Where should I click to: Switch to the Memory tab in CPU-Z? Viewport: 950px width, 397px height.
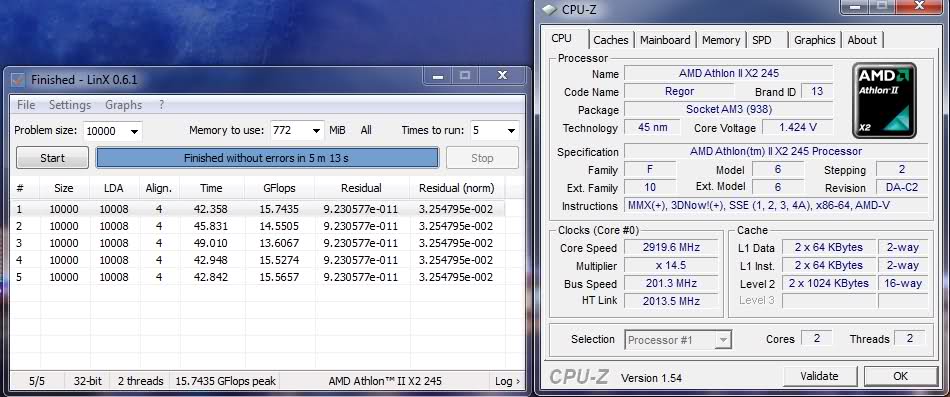click(720, 40)
